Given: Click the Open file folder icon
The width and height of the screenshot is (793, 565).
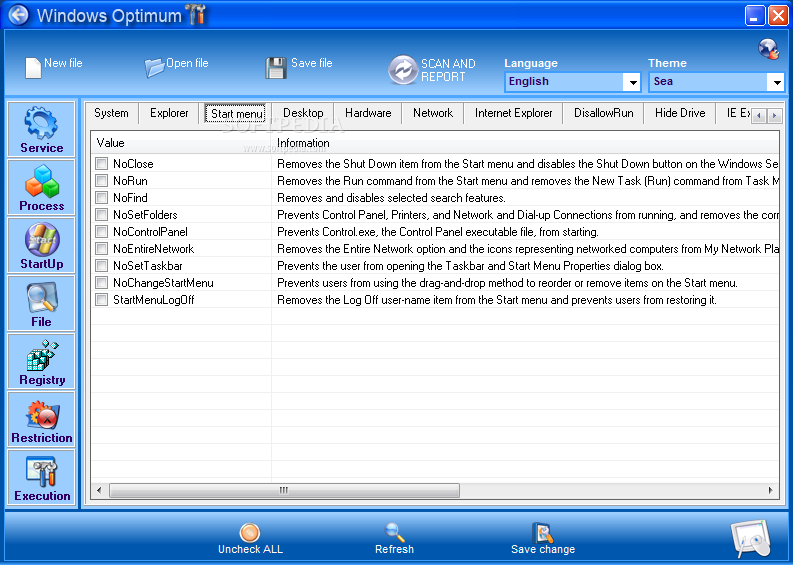Looking at the screenshot, I should coord(154,68).
